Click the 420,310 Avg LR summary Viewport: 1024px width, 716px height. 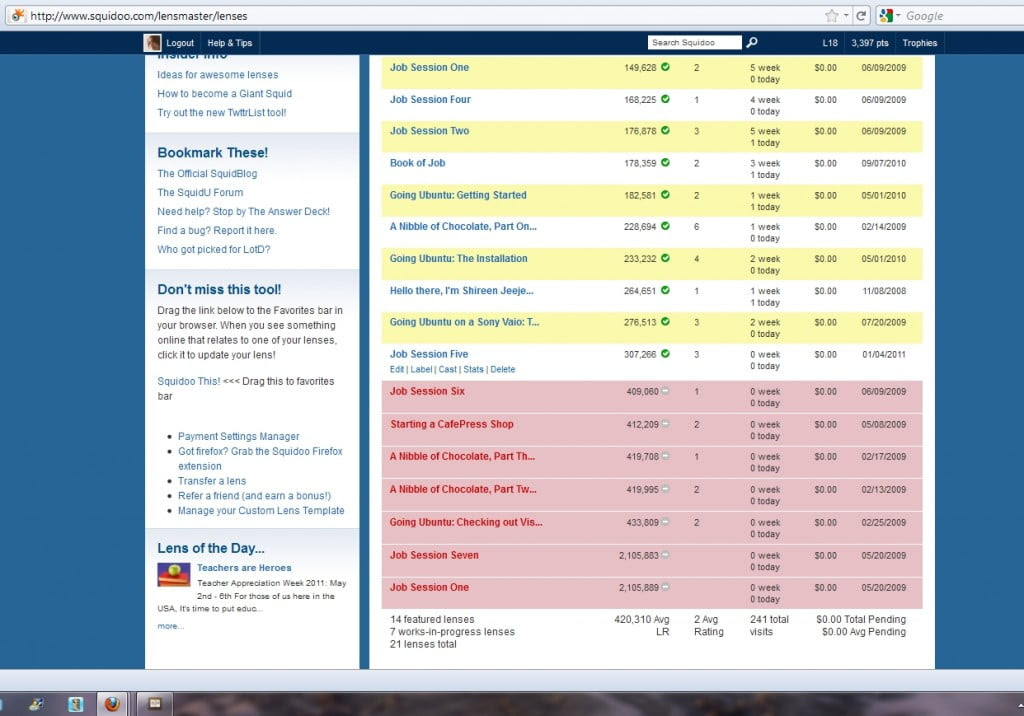(642, 626)
